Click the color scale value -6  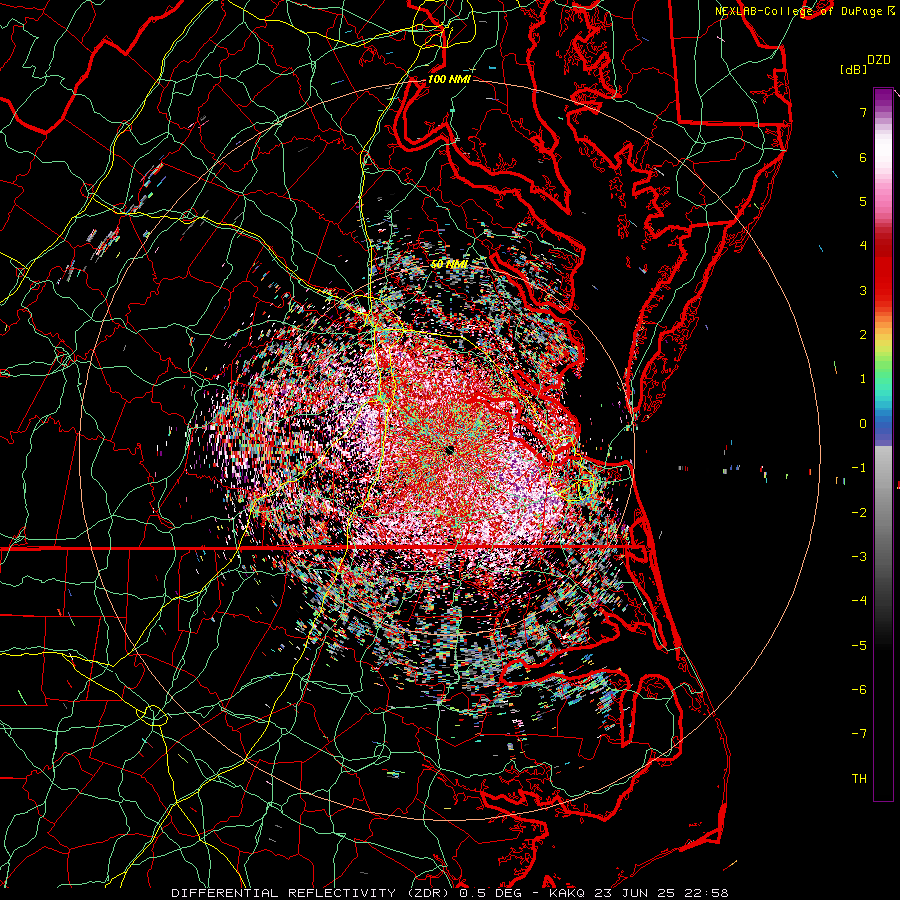[859, 690]
